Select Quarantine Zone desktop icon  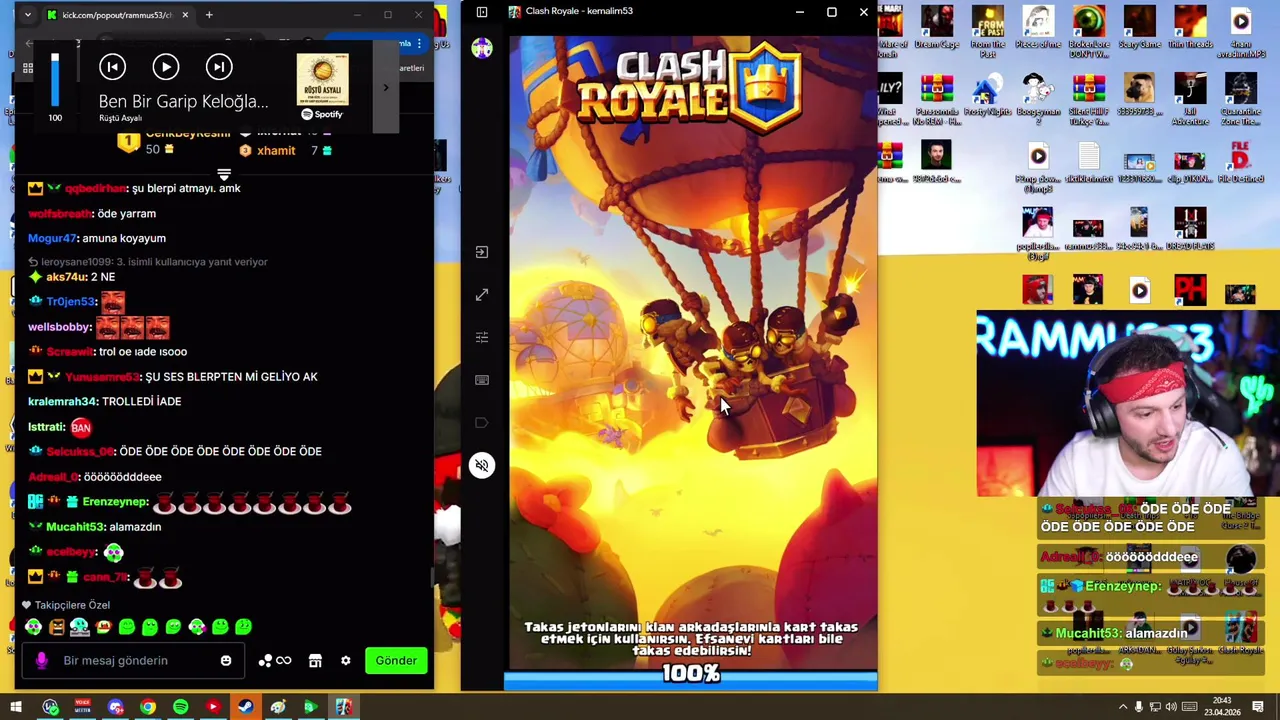(x=1240, y=100)
